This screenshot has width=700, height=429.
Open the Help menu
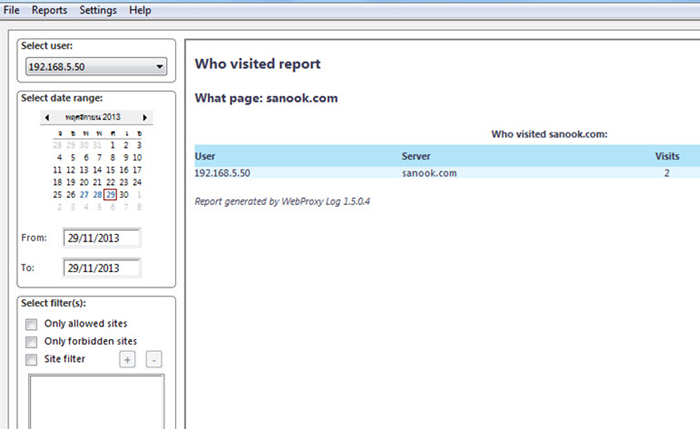click(140, 10)
